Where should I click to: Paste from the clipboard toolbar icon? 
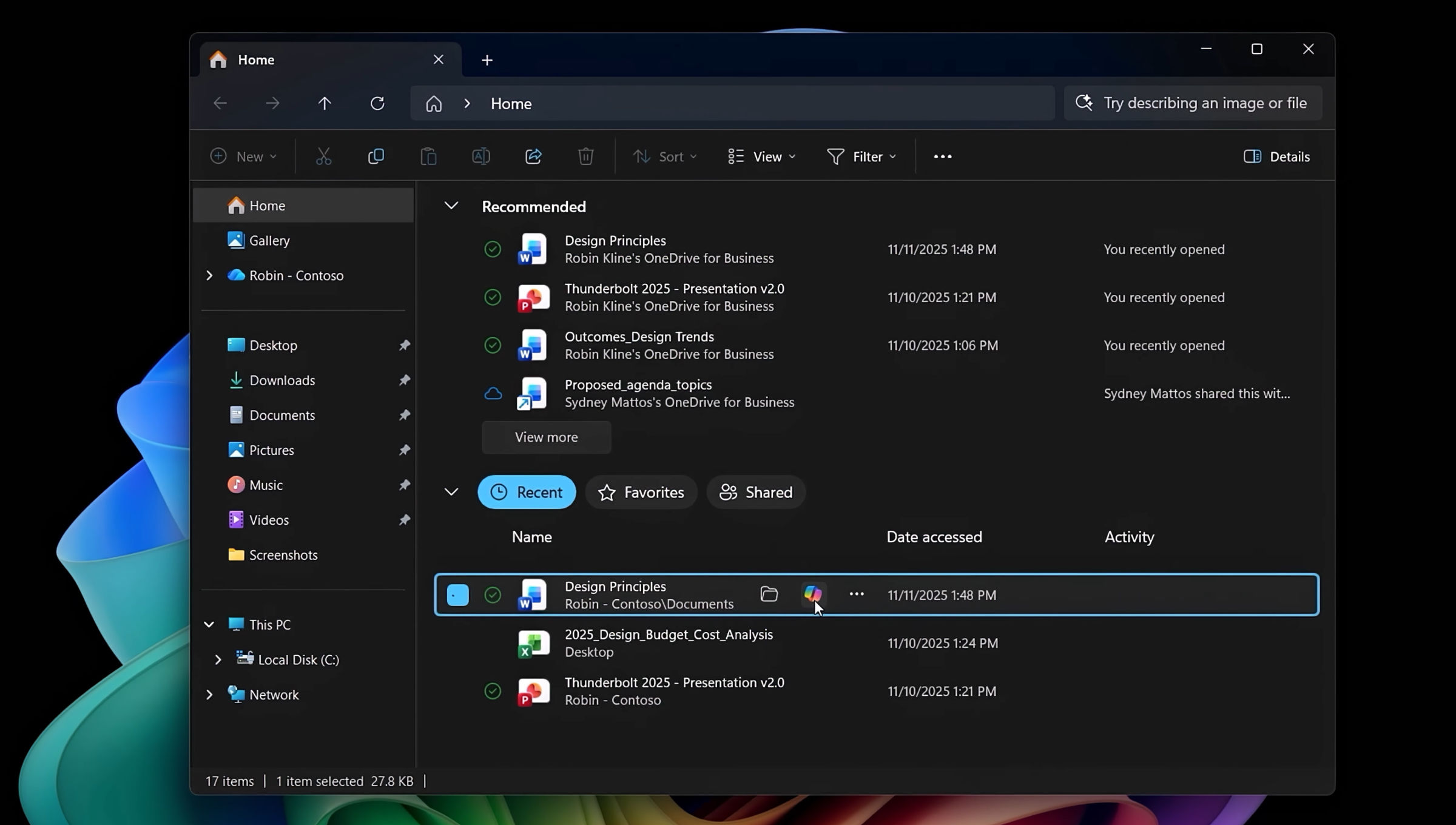point(428,156)
